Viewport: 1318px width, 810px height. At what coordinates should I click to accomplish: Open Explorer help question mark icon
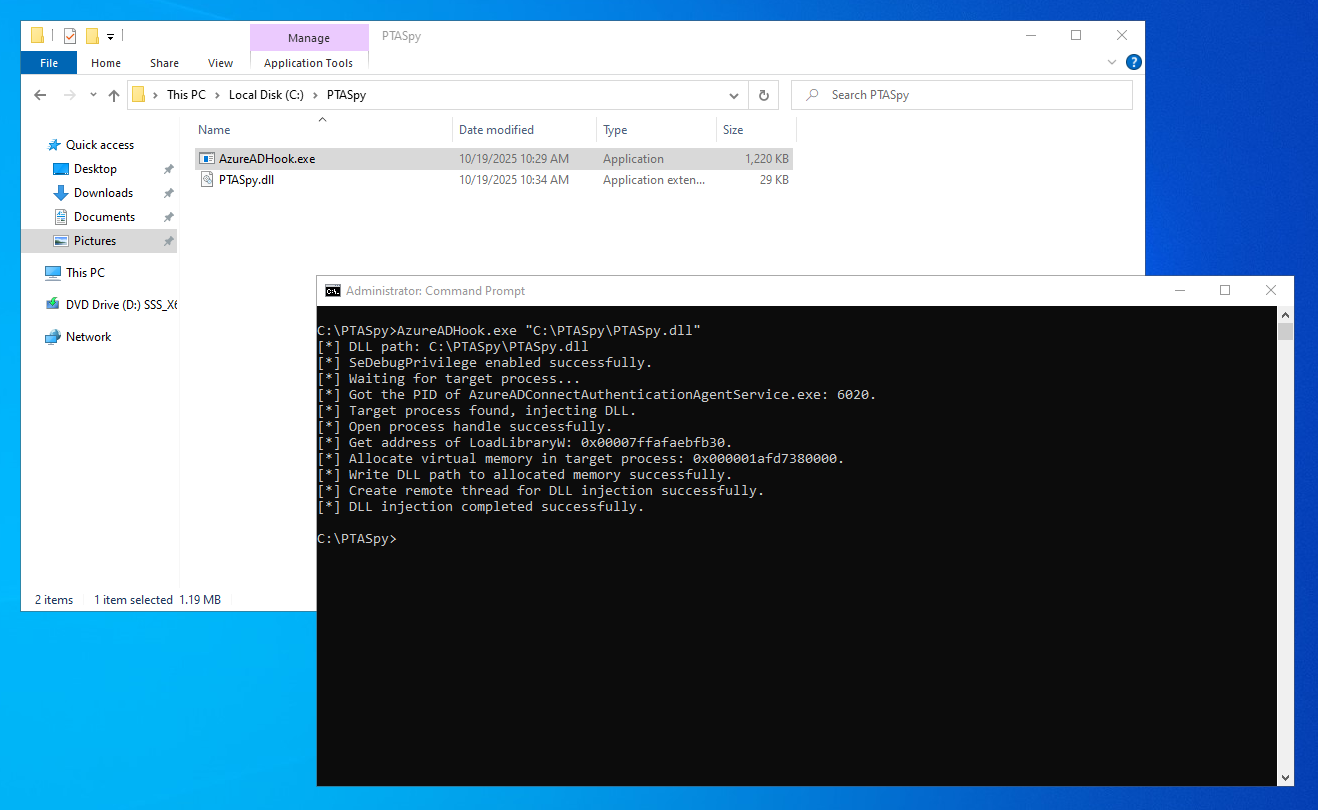[1133, 62]
